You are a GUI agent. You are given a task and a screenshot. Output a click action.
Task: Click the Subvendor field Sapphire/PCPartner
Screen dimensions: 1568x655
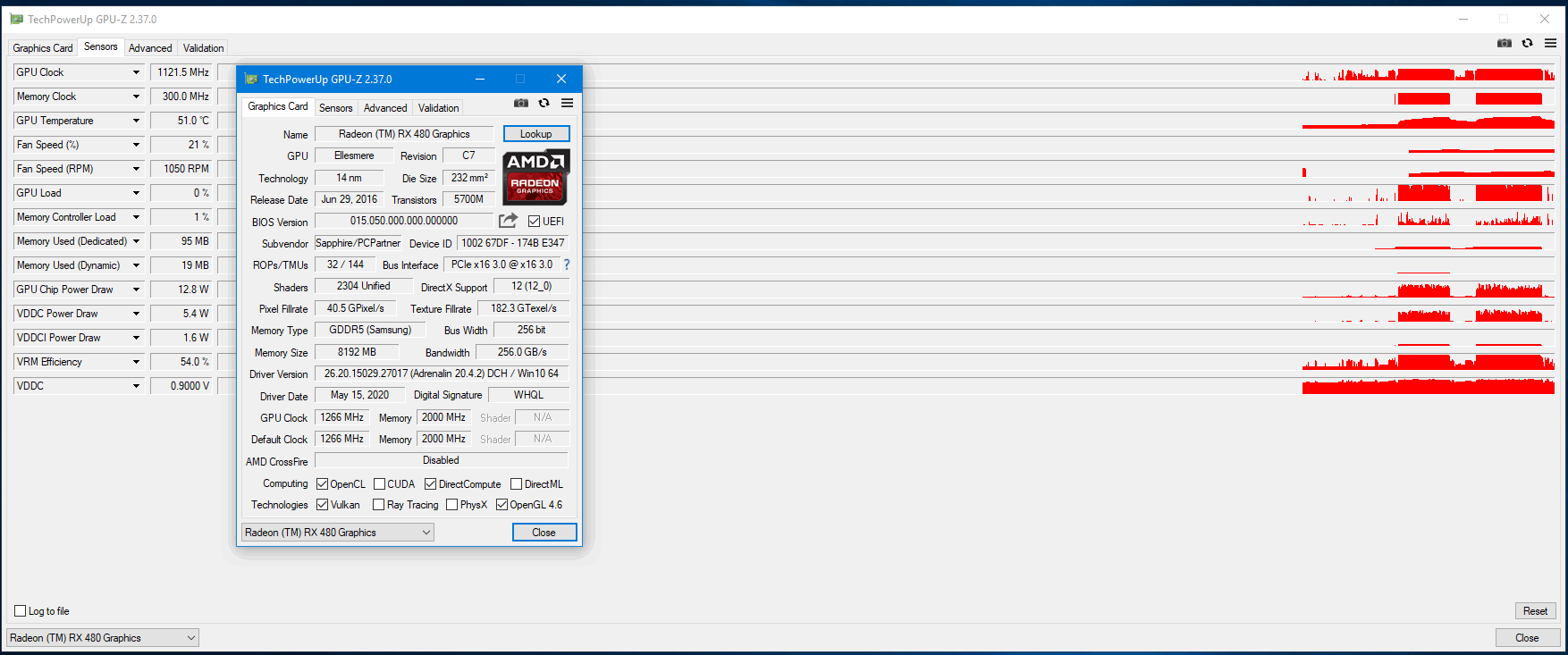358,243
